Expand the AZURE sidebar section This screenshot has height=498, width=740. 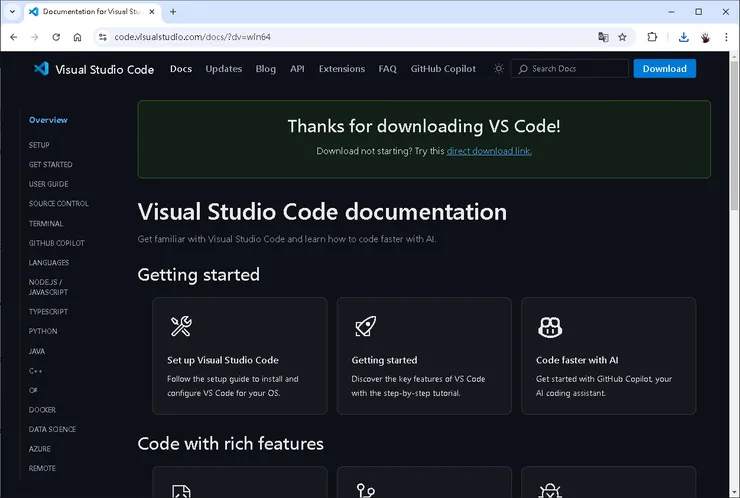40,449
